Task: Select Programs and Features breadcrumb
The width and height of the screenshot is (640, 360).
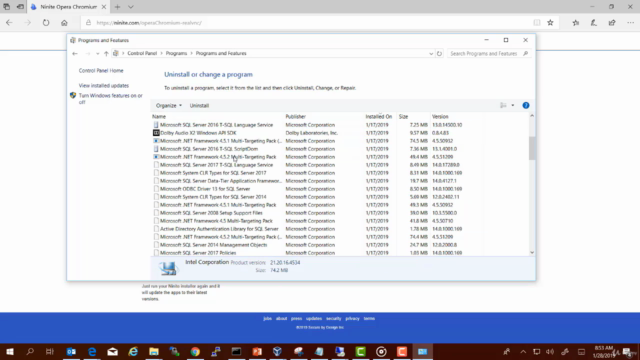Action: (221, 53)
